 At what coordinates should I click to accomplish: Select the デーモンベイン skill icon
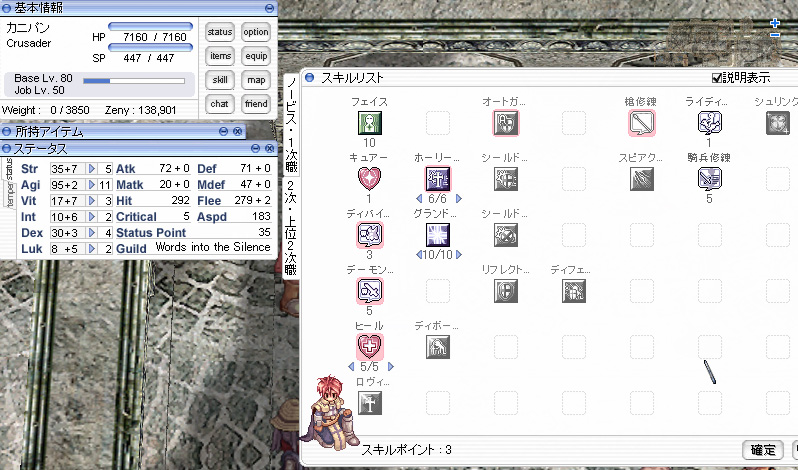tap(369, 291)
